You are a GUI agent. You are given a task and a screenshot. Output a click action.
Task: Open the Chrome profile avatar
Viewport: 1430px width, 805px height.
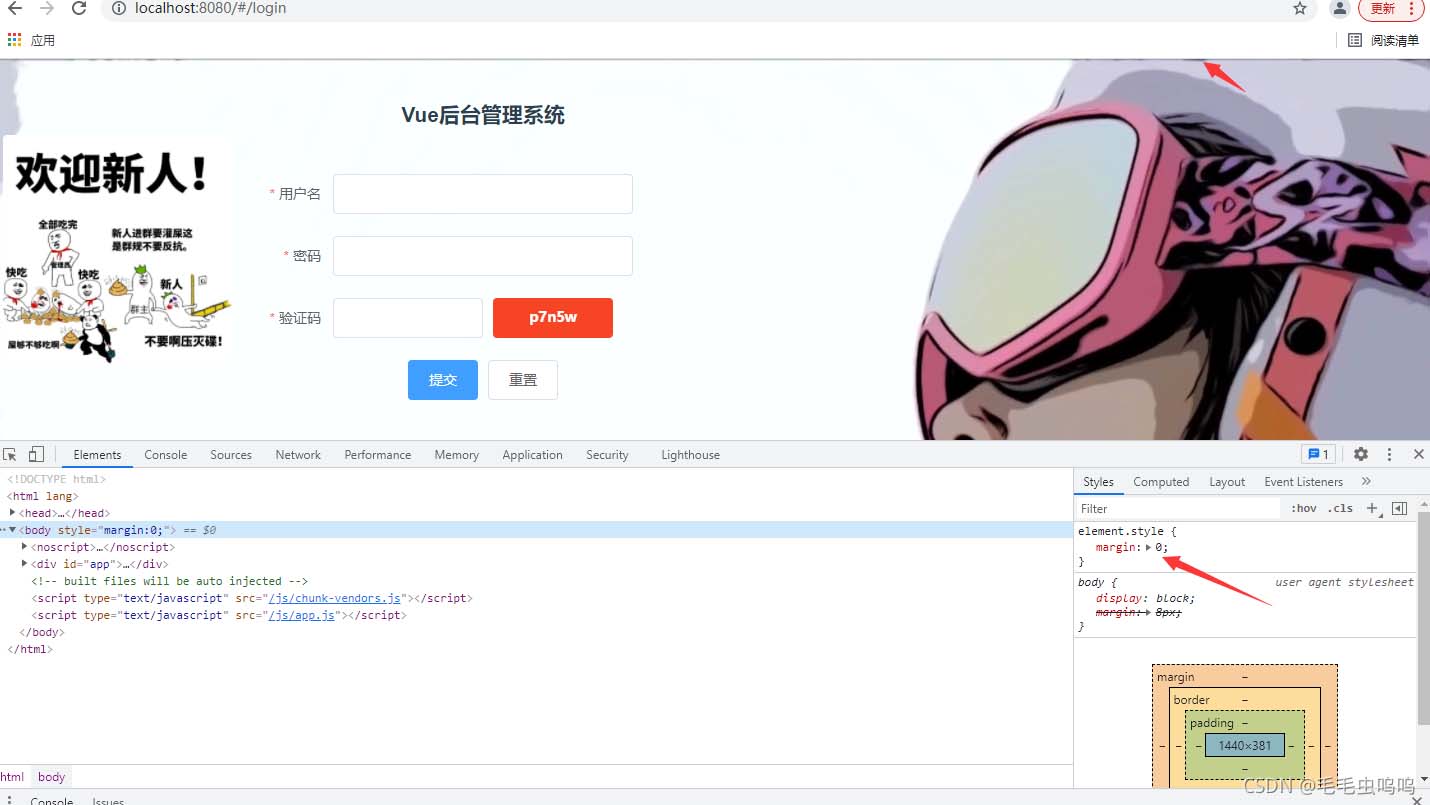(1340, 8)
